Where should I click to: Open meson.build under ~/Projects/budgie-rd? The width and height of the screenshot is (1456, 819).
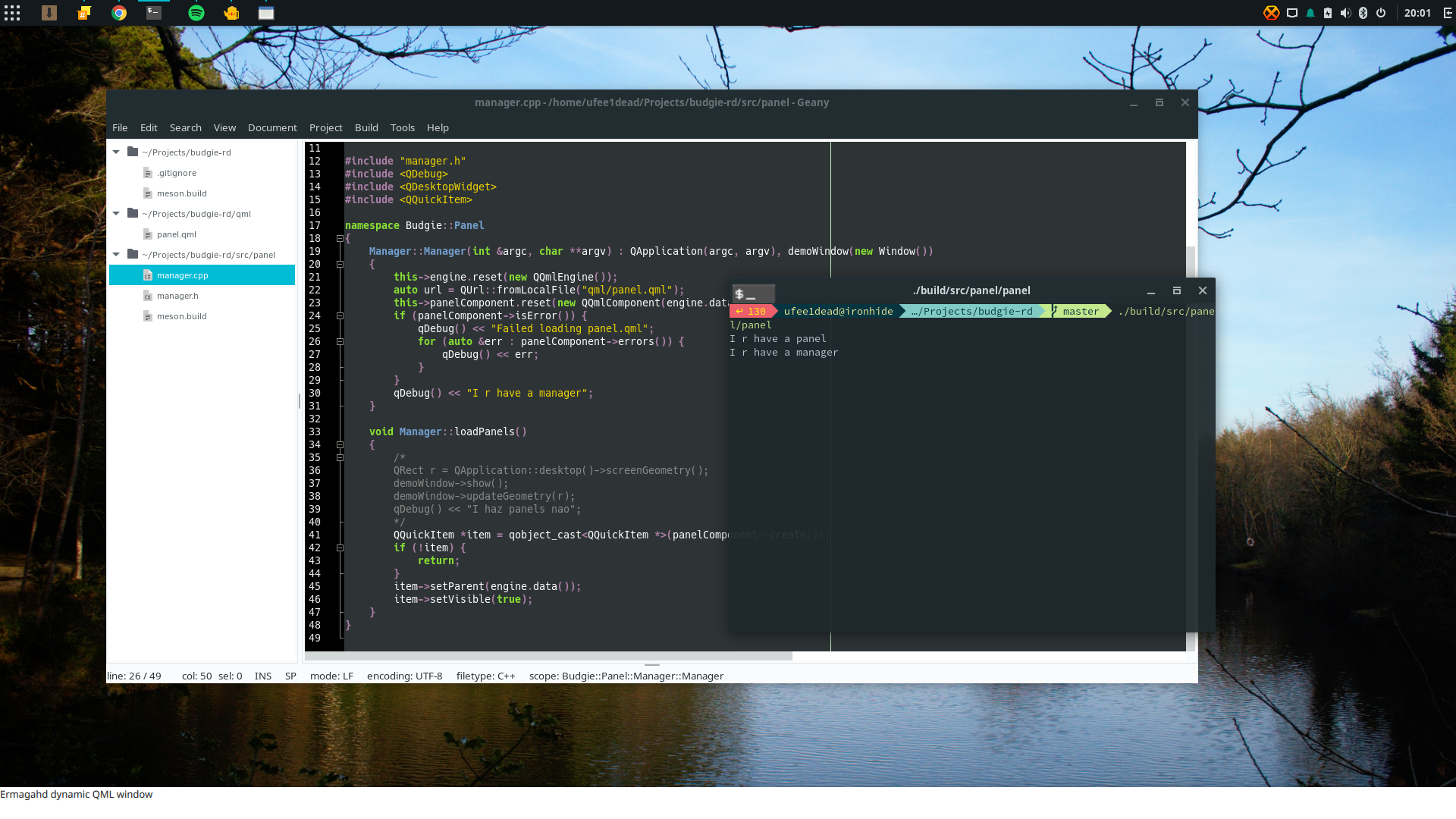tap(181, 193)
